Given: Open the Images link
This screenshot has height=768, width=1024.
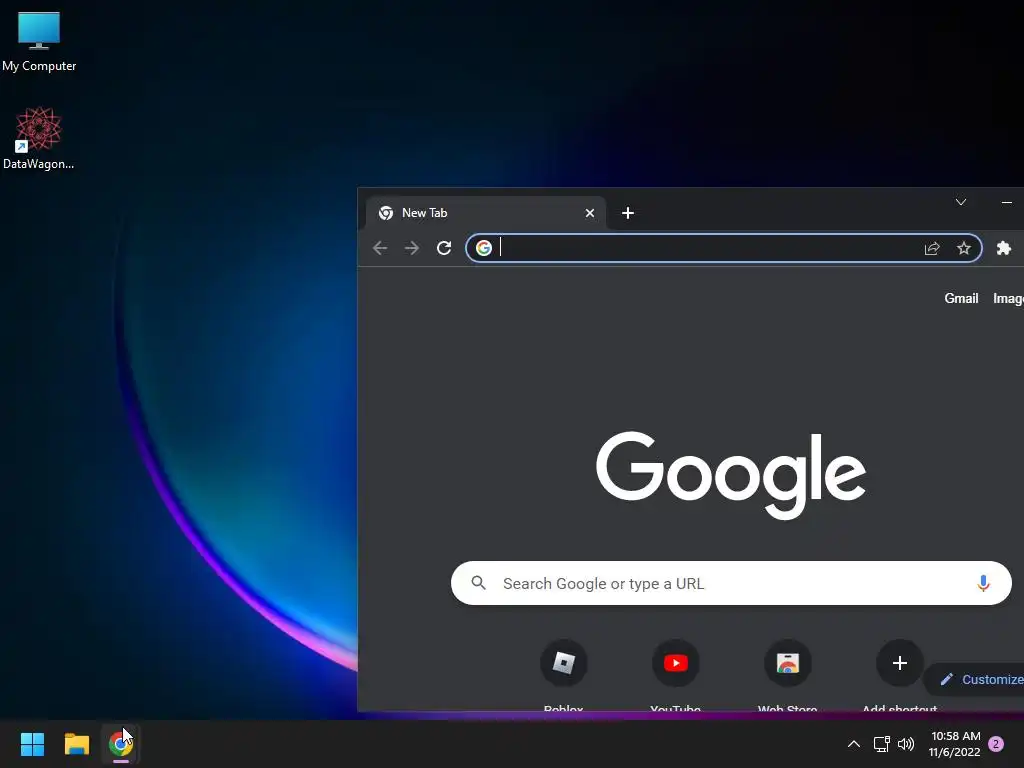Looking at the screenshot, I should pyautogui.click(x=1008, y=298).
